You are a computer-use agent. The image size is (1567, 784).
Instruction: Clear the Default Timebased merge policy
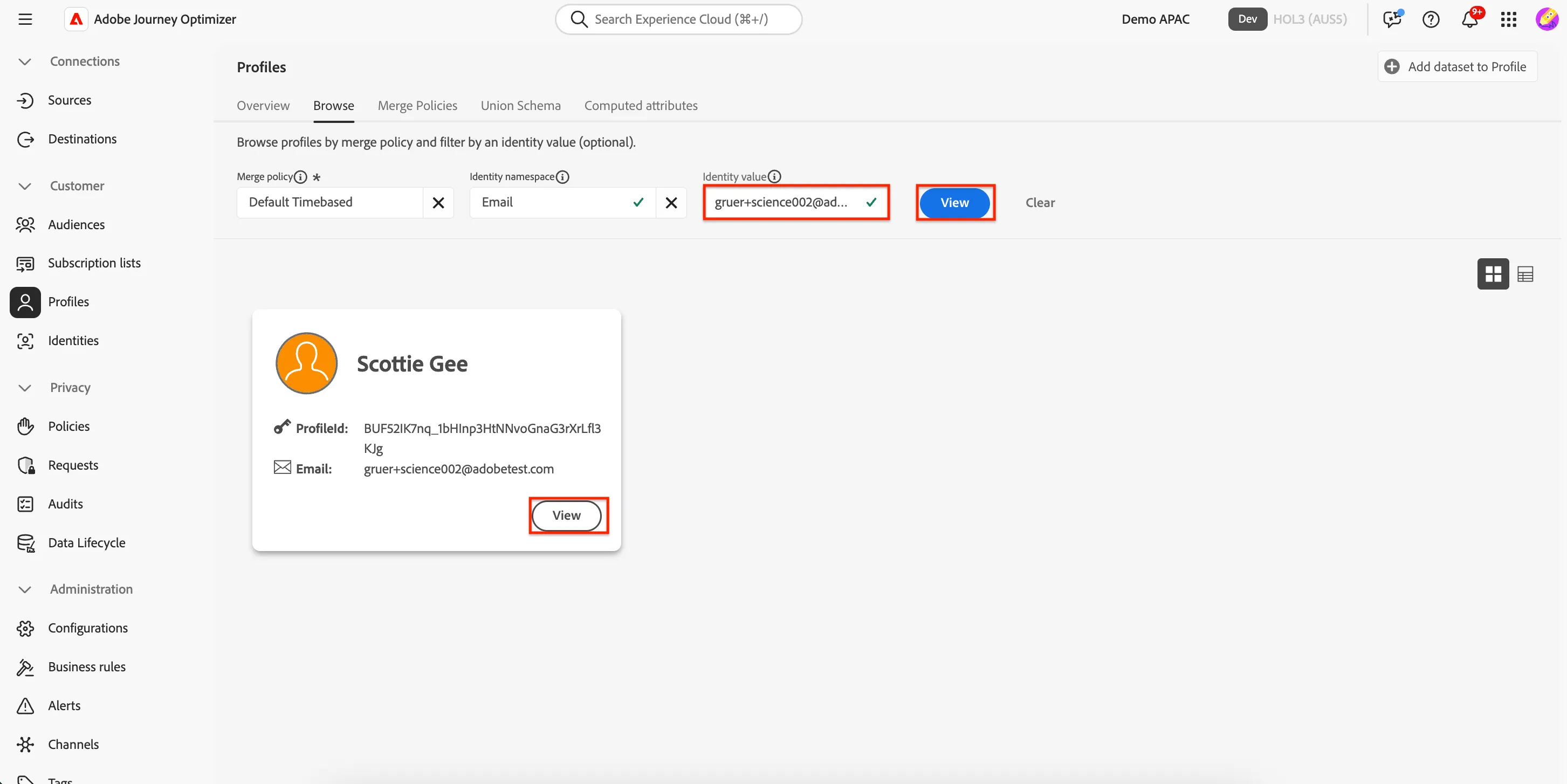pyautogui.click(x=438, y=203)
